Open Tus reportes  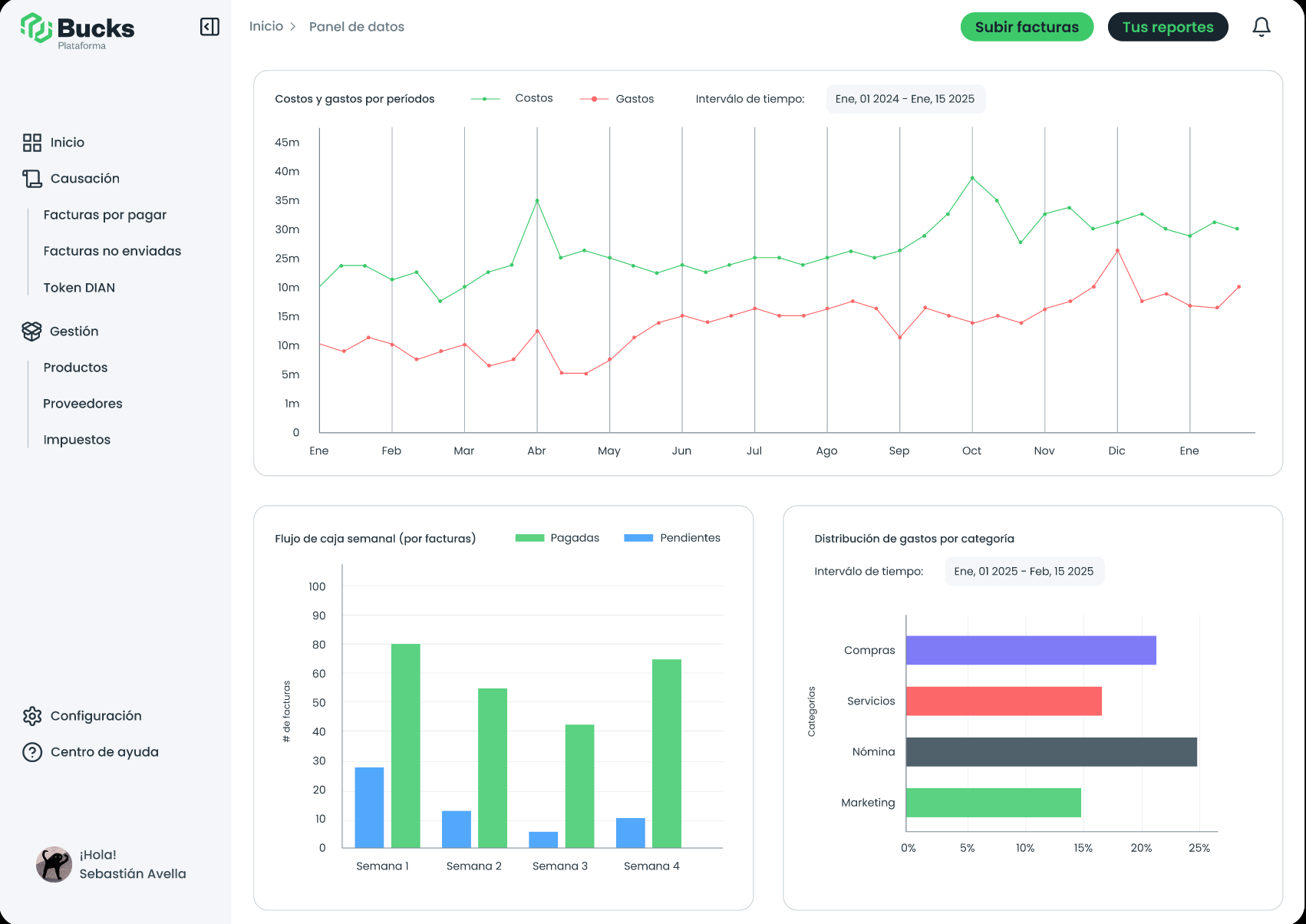pyautogui.click(x=1167, y=27)
